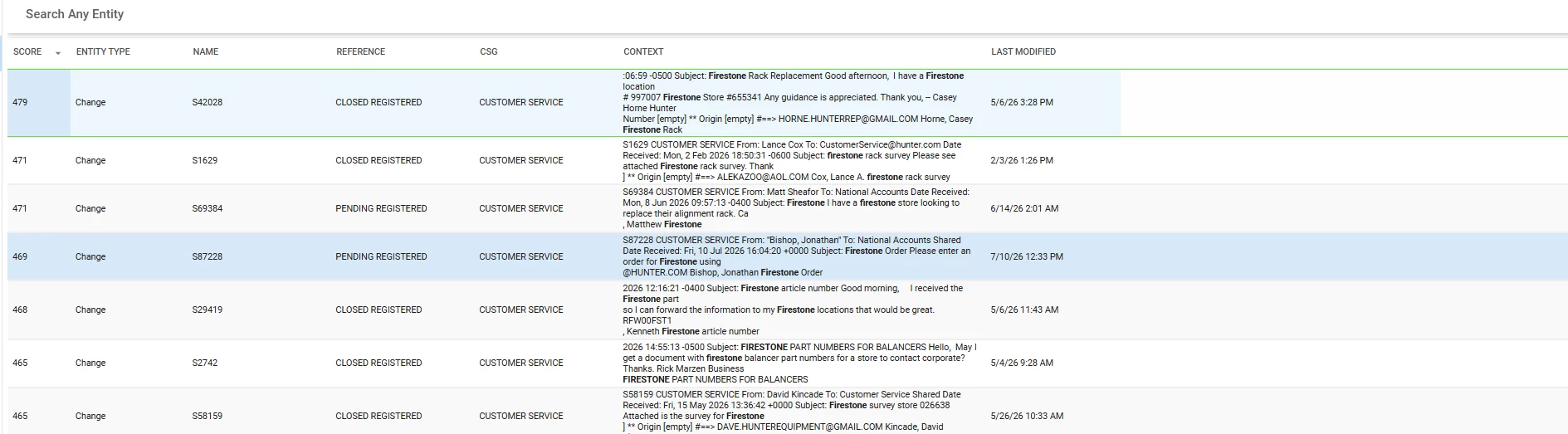The width and height of the screenshot is (1568, 434).
Task: Sort by CSG column header
Action: pyautogui.click(x=489, y=51)
